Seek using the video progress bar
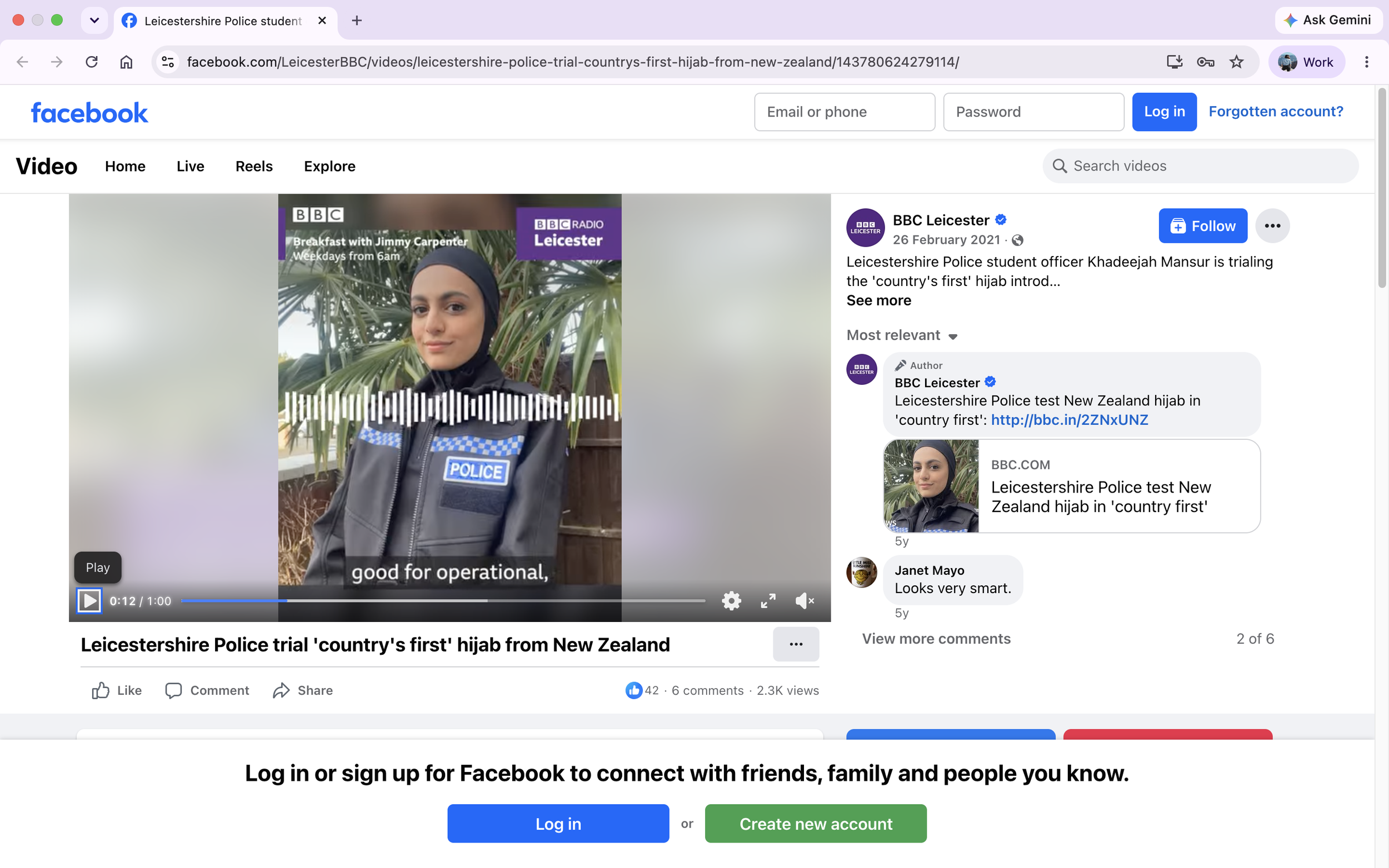Screen dimensions: 1389x868 [443, 600]
